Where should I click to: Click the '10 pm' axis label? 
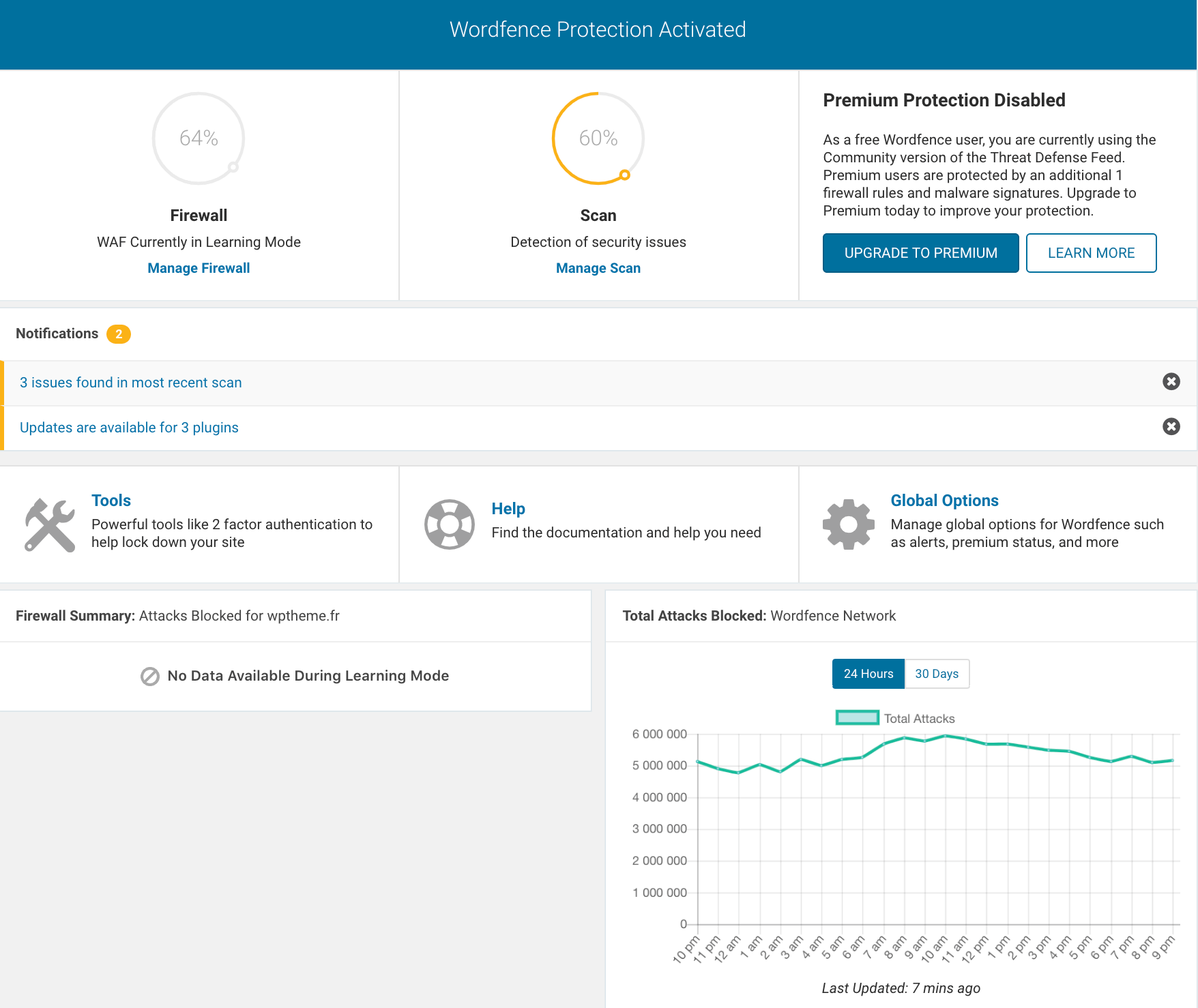tap(686, 949)
